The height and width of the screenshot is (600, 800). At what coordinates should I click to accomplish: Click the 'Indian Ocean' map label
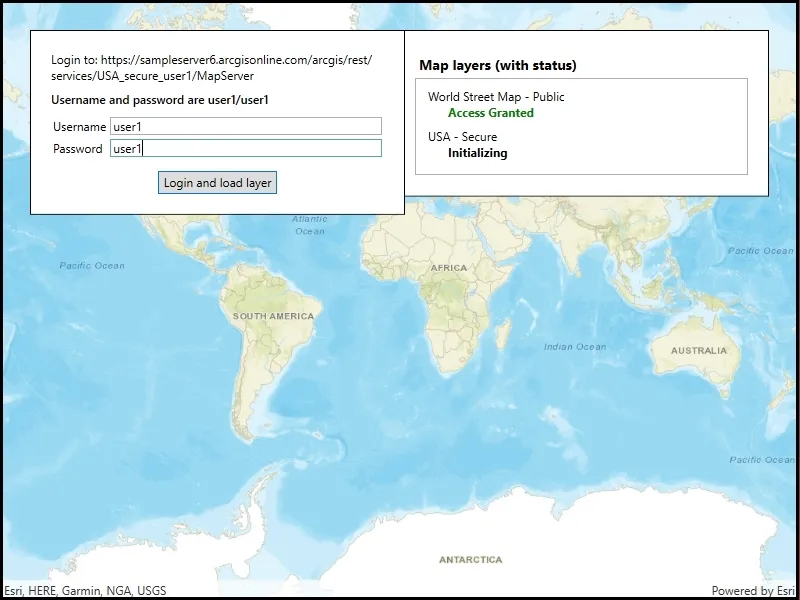[x=575, y=347]
